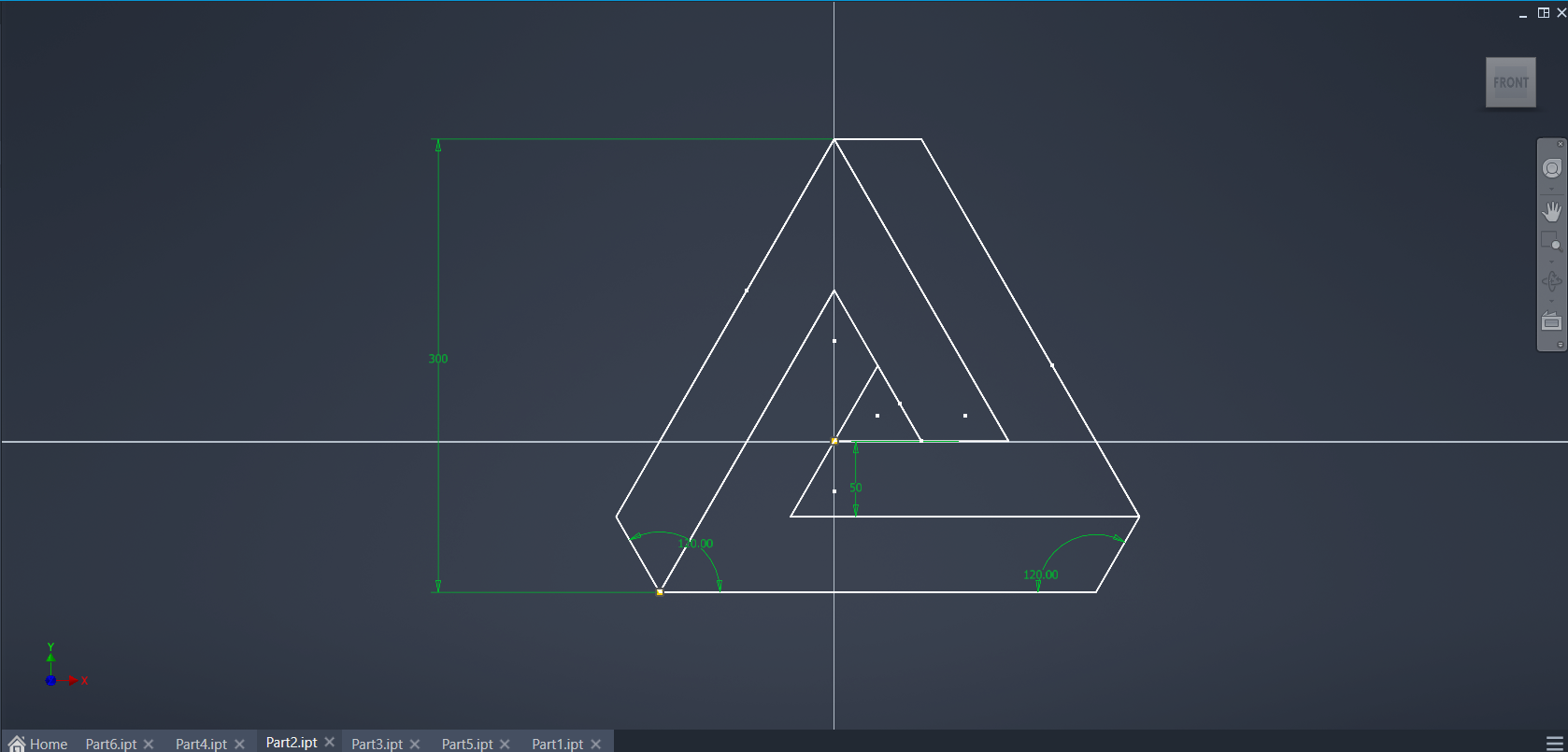Click the FRONT face of the ViewCube
This screenshot has width=1568, height=752.
[1510, 82]
